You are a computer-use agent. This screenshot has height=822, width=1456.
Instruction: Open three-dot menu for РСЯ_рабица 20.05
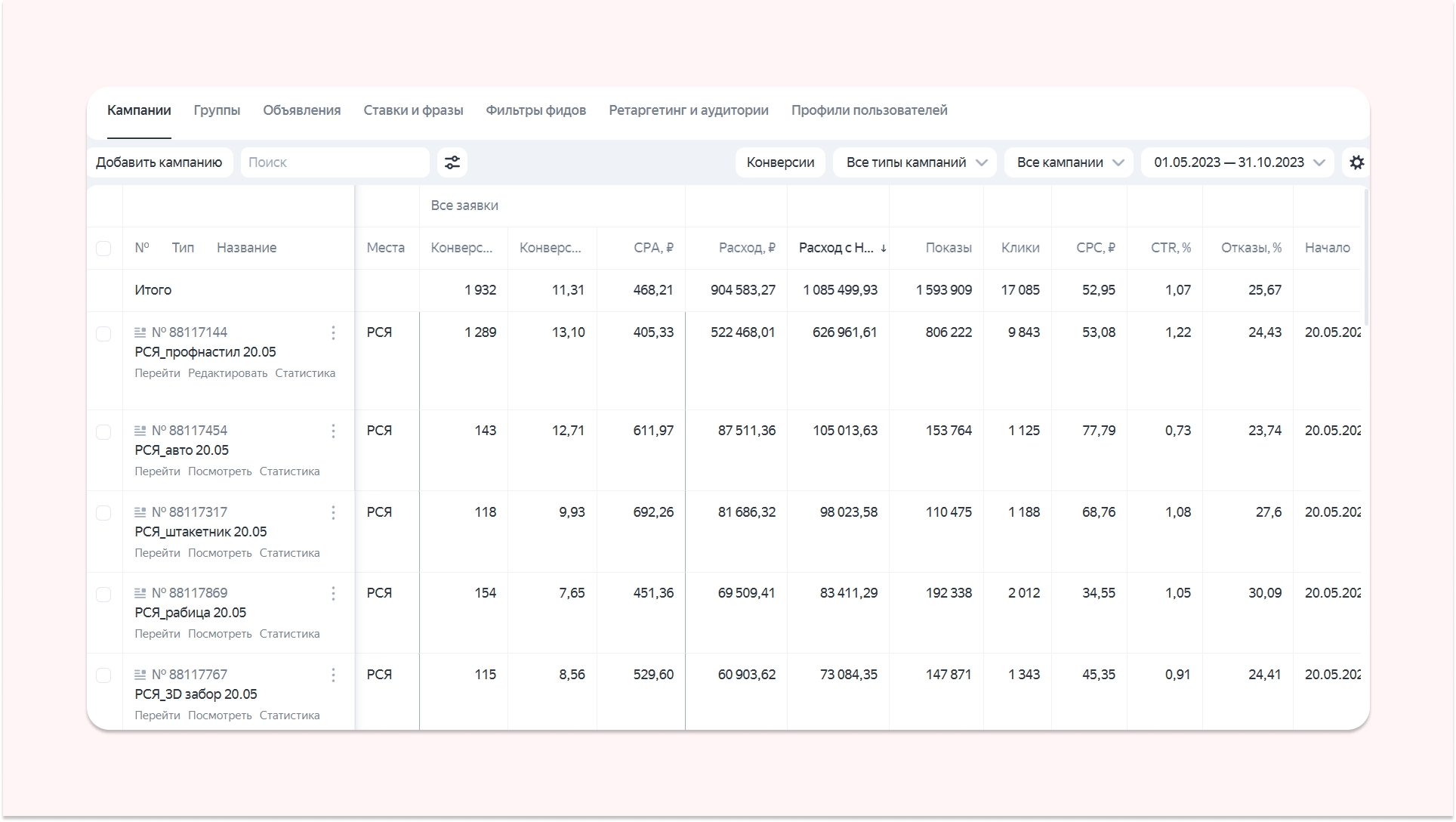point(333,594)
